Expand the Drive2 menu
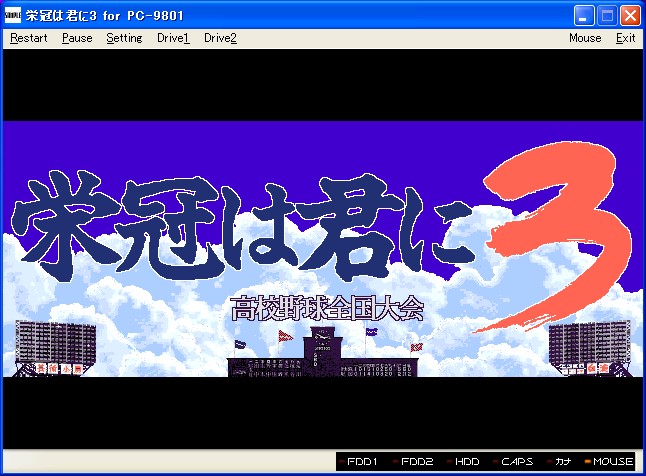Viewport: 646px width, 476px height. 220,38
